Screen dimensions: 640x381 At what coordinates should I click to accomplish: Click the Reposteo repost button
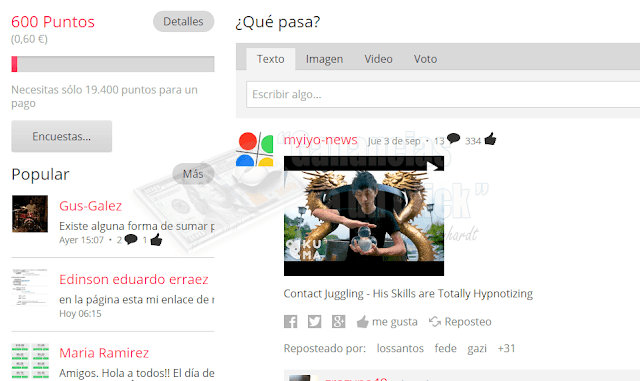tap(460, 322)
